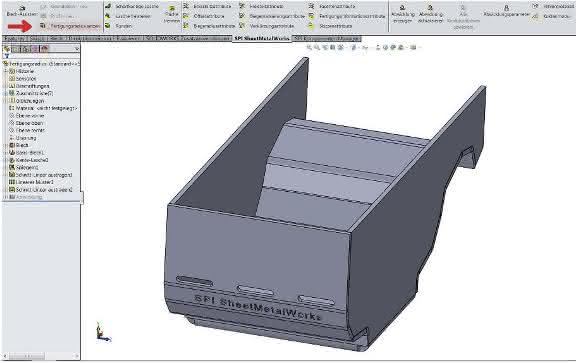This screenshot has height=363, width=580.
Task: Switch to the Blech tab
Action: coord(56,38)
